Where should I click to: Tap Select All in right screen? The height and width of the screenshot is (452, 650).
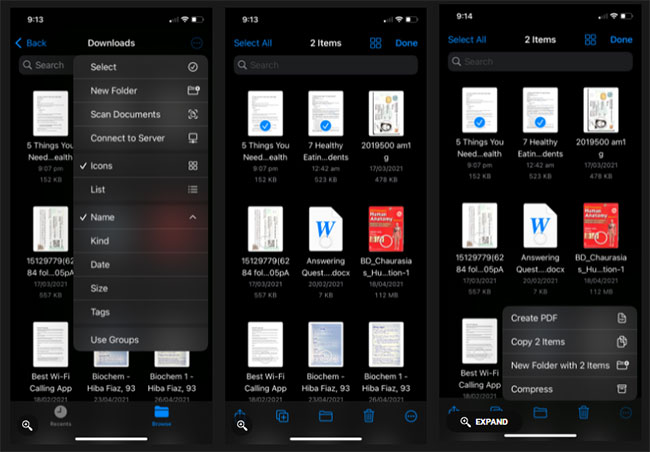467,39
